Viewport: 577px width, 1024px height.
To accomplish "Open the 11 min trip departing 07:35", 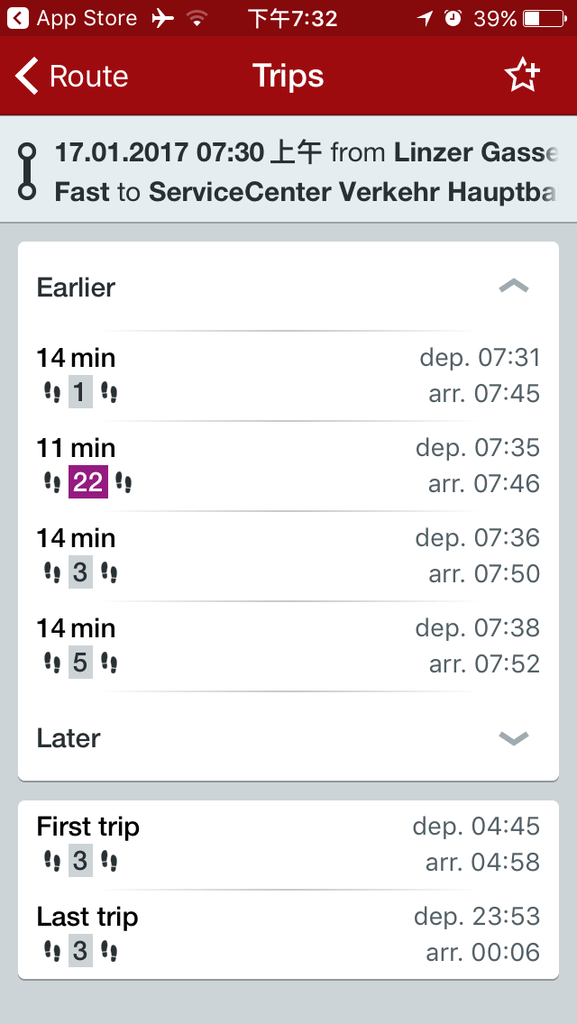I will [x=288, y=466].
